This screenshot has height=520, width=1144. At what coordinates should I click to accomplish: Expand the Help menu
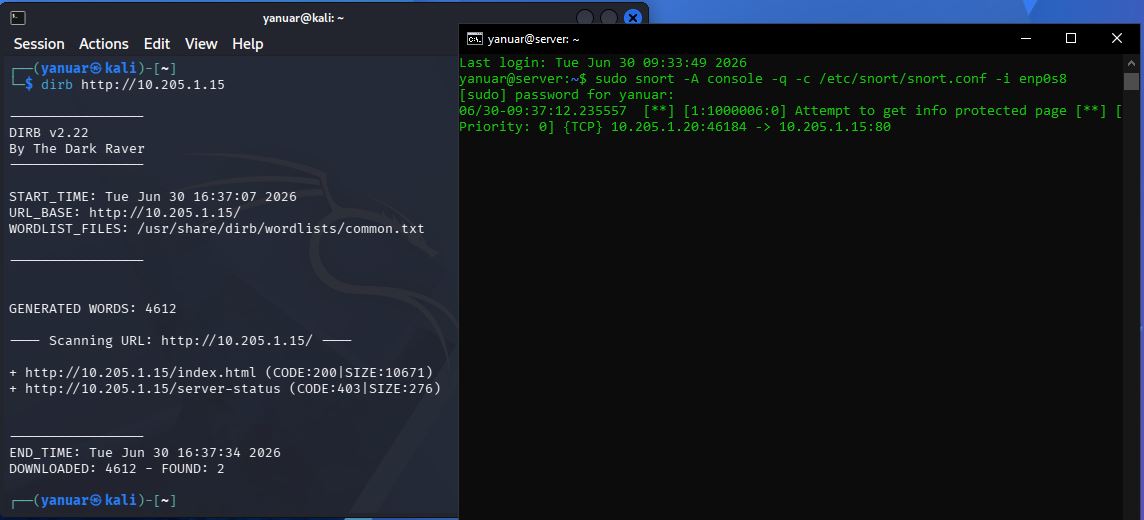(x=247, y=44)
